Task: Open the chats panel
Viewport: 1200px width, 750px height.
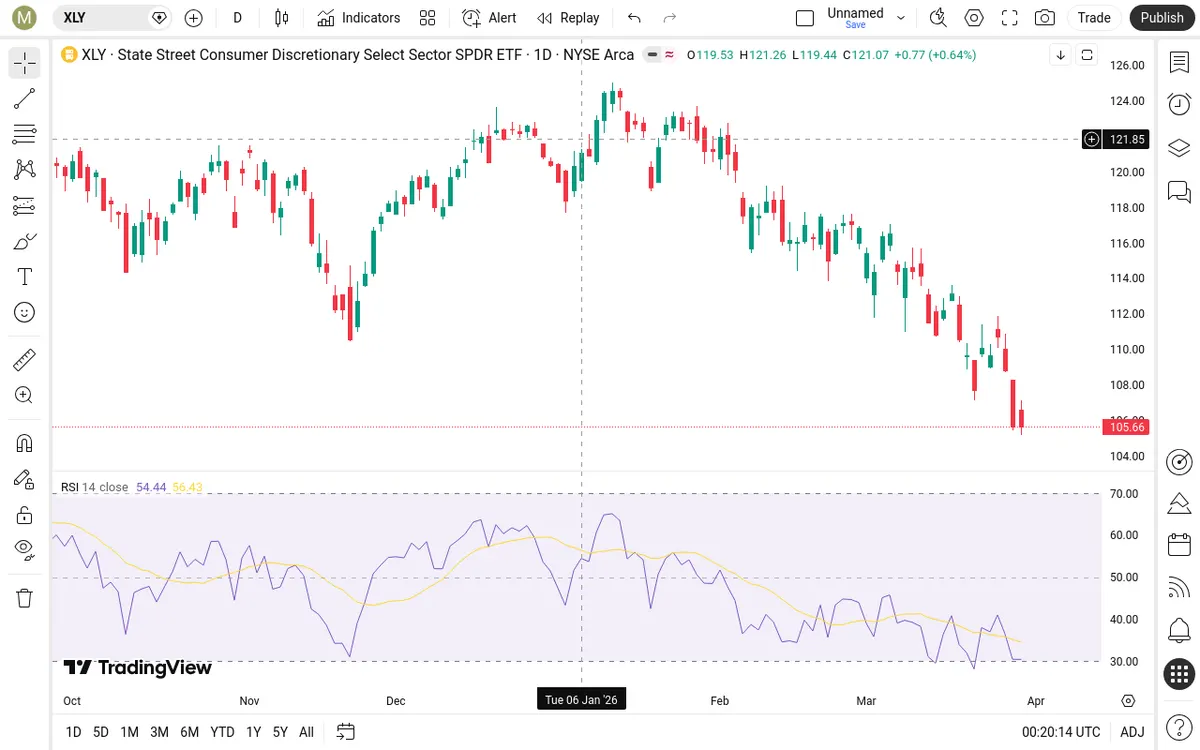Action: pos(1180,191)
